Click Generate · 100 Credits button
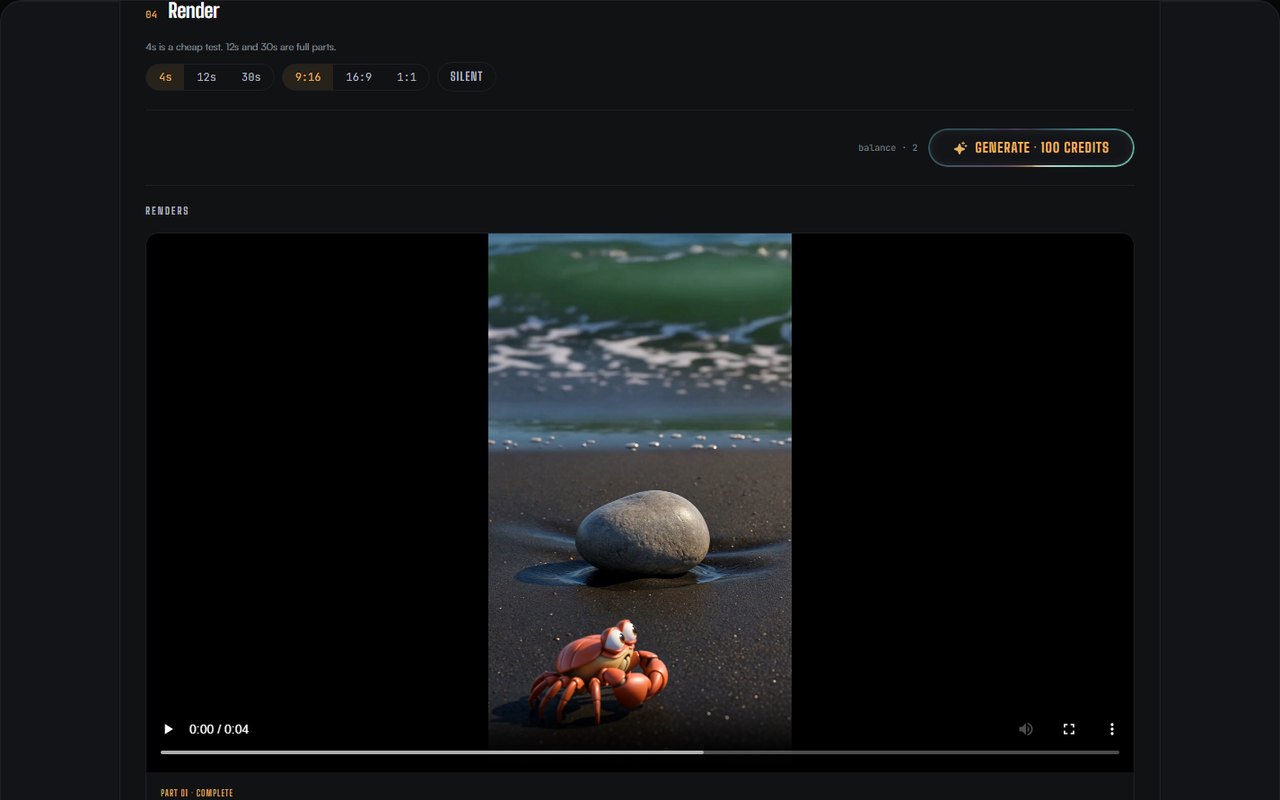The height and width of the screenshot is (800, 1280). pos(1031,148)
